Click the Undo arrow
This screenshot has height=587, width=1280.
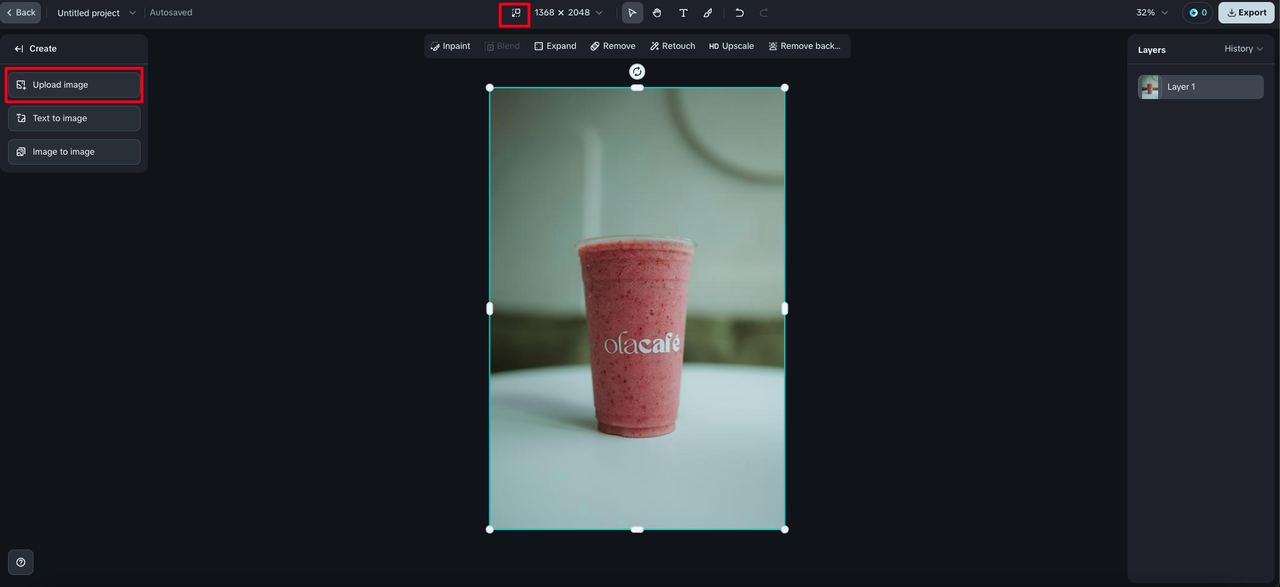click(x=739, y=13)
